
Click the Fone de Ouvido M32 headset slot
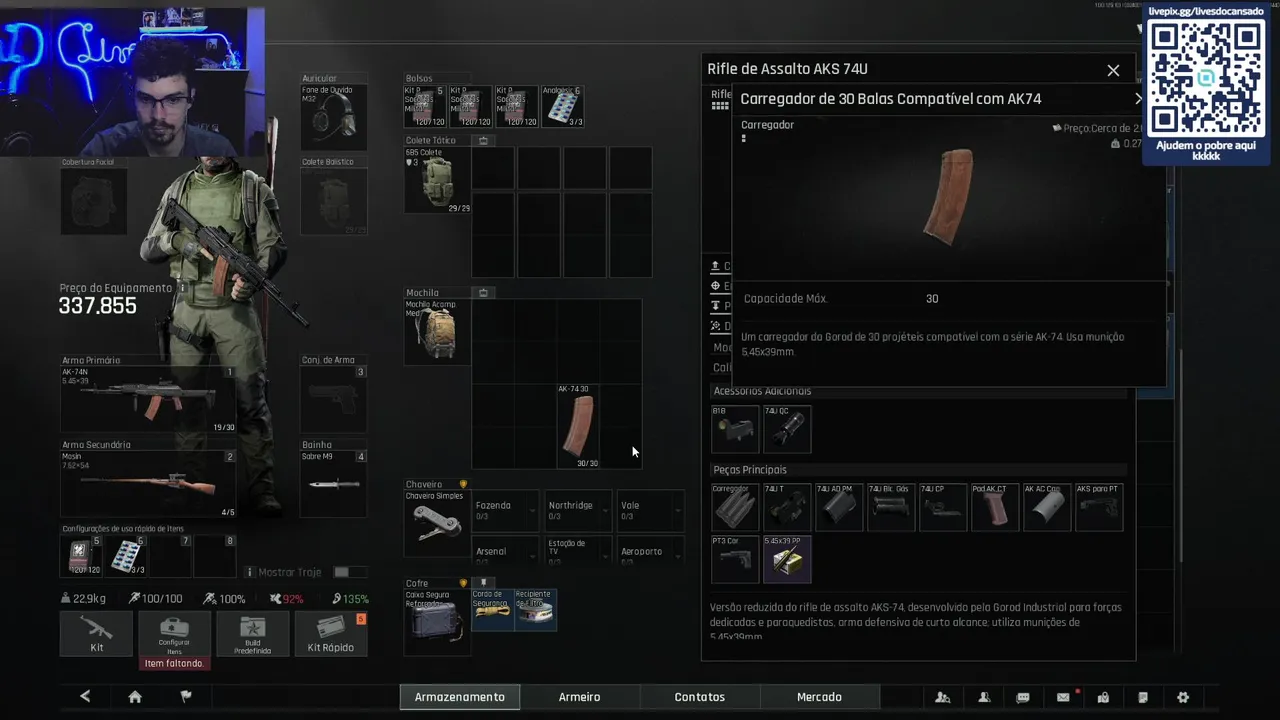(x=334, y=117)
